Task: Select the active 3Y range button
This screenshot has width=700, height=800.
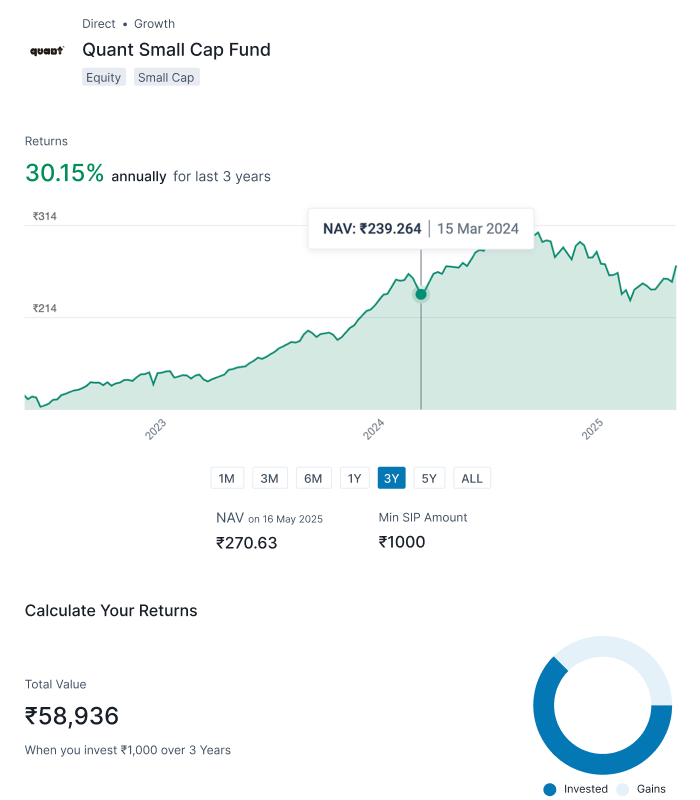Action: 391,478
